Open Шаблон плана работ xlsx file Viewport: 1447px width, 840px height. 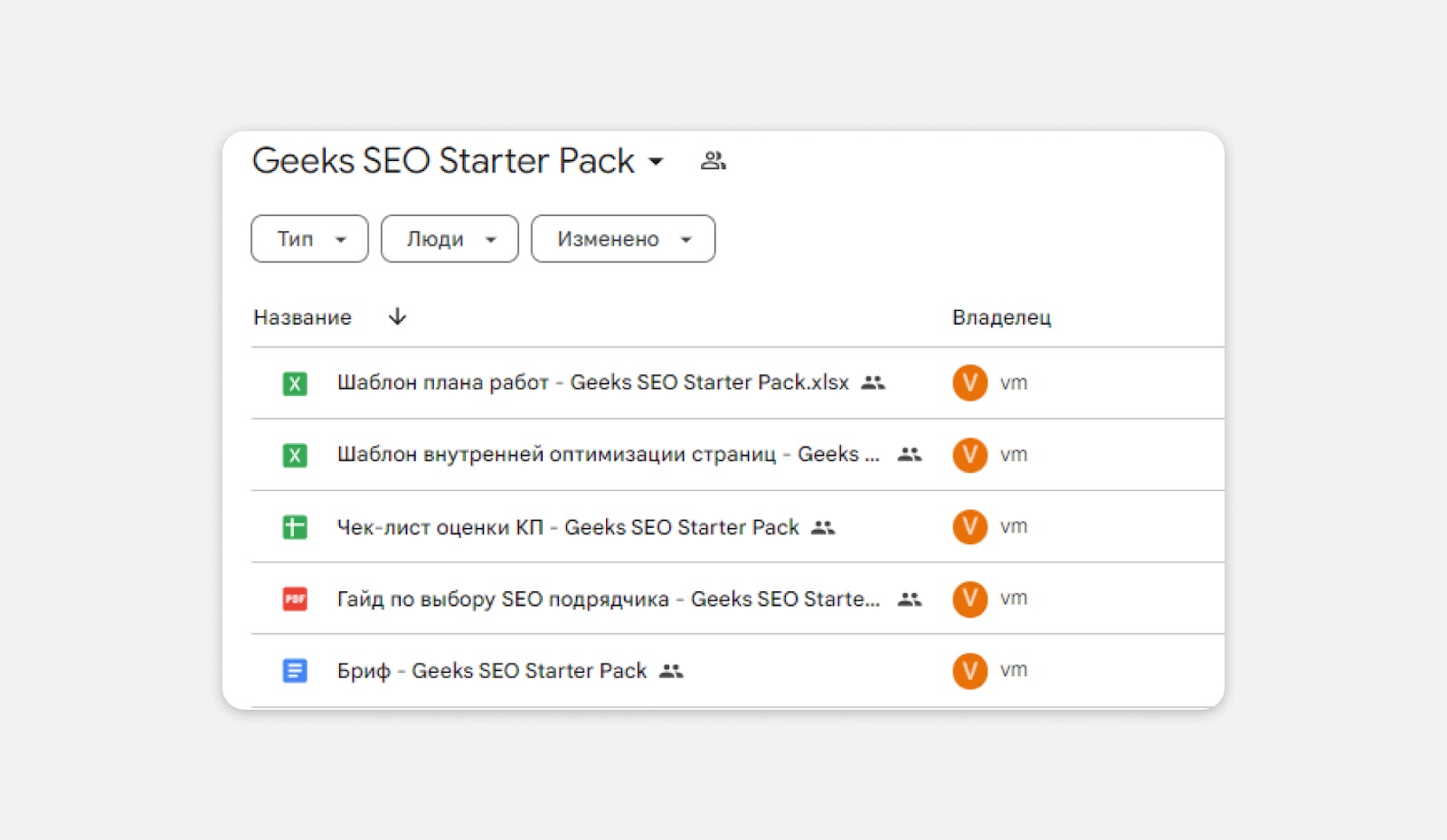click(592, 382)
